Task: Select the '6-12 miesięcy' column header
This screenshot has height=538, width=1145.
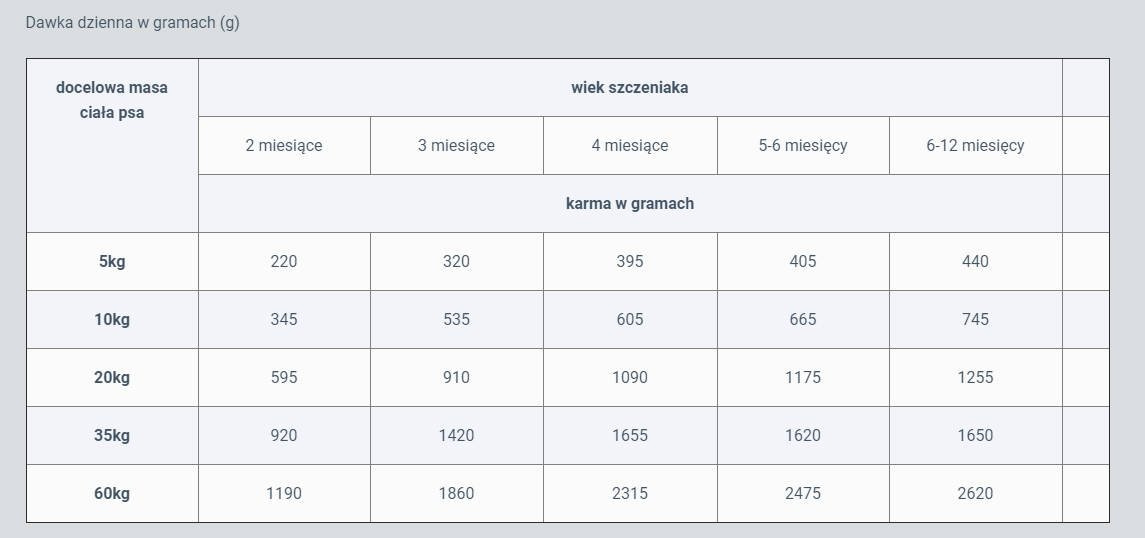Action: 975,145
